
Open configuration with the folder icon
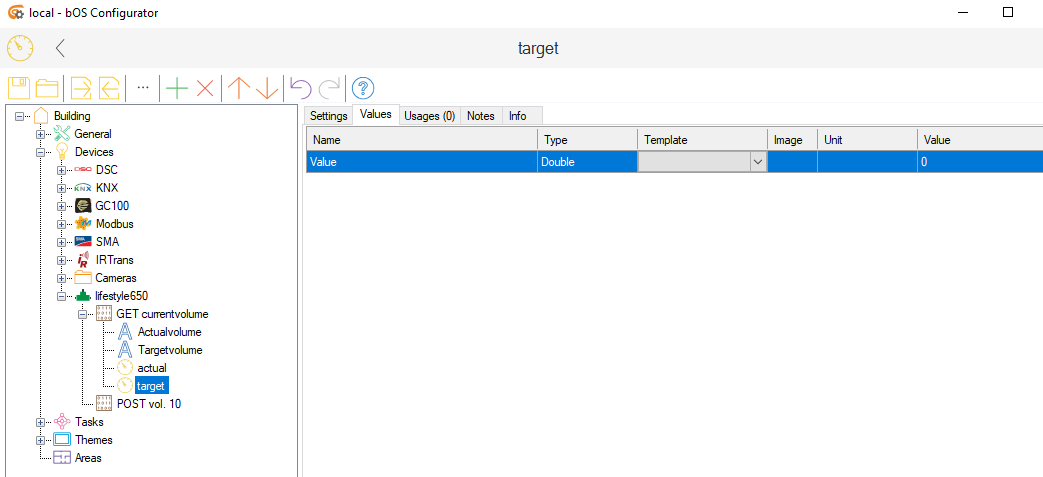point(47,88)
